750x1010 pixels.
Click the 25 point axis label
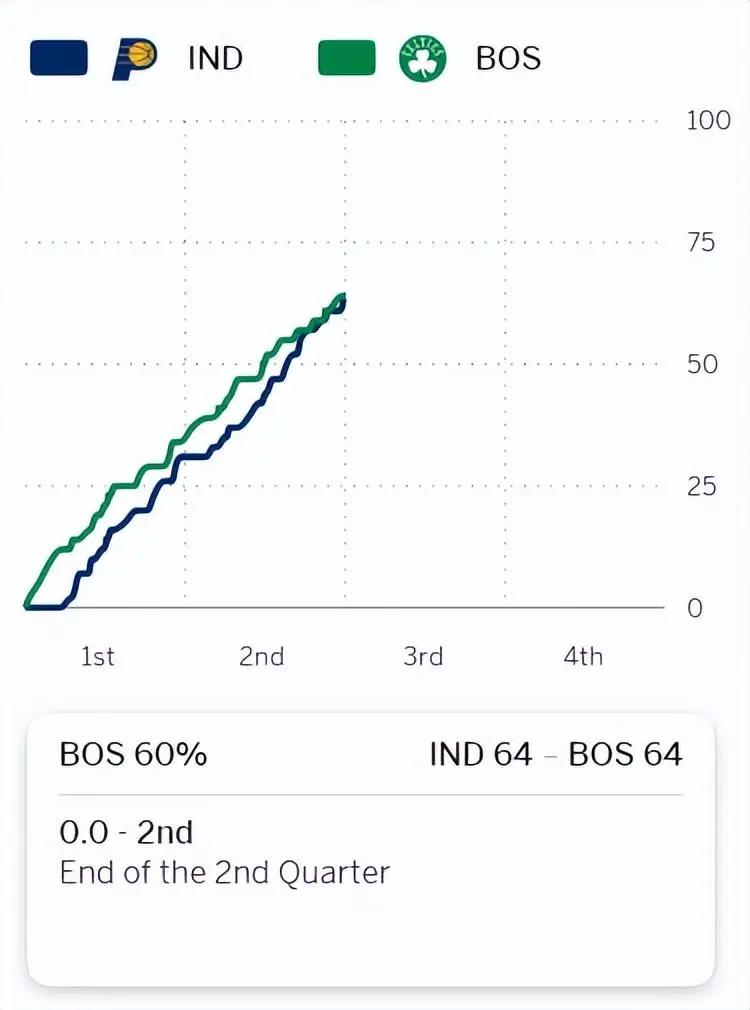702,487
